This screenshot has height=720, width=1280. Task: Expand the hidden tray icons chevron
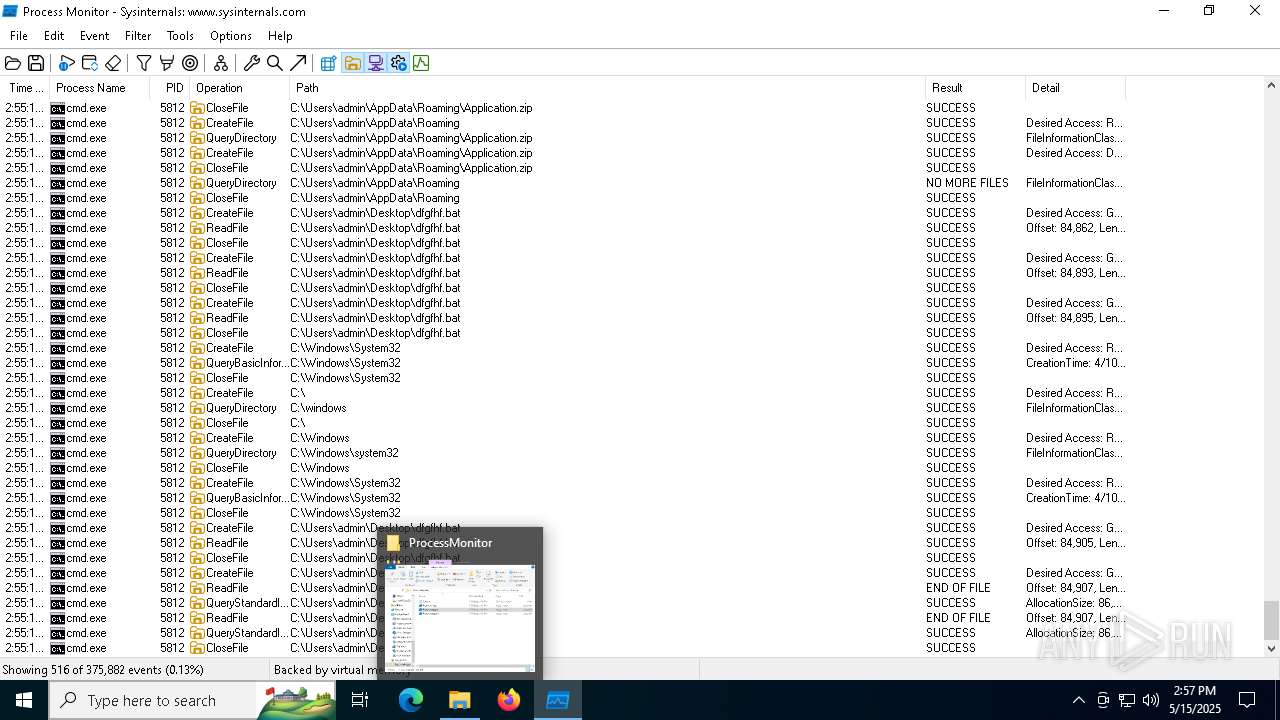pos(1078,701)
